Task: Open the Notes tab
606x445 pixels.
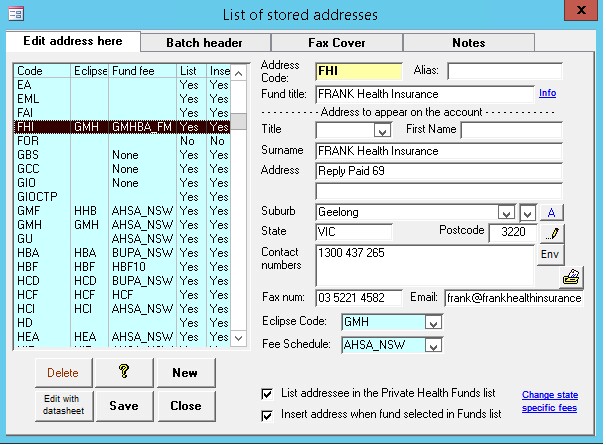Action: [469, 43]
